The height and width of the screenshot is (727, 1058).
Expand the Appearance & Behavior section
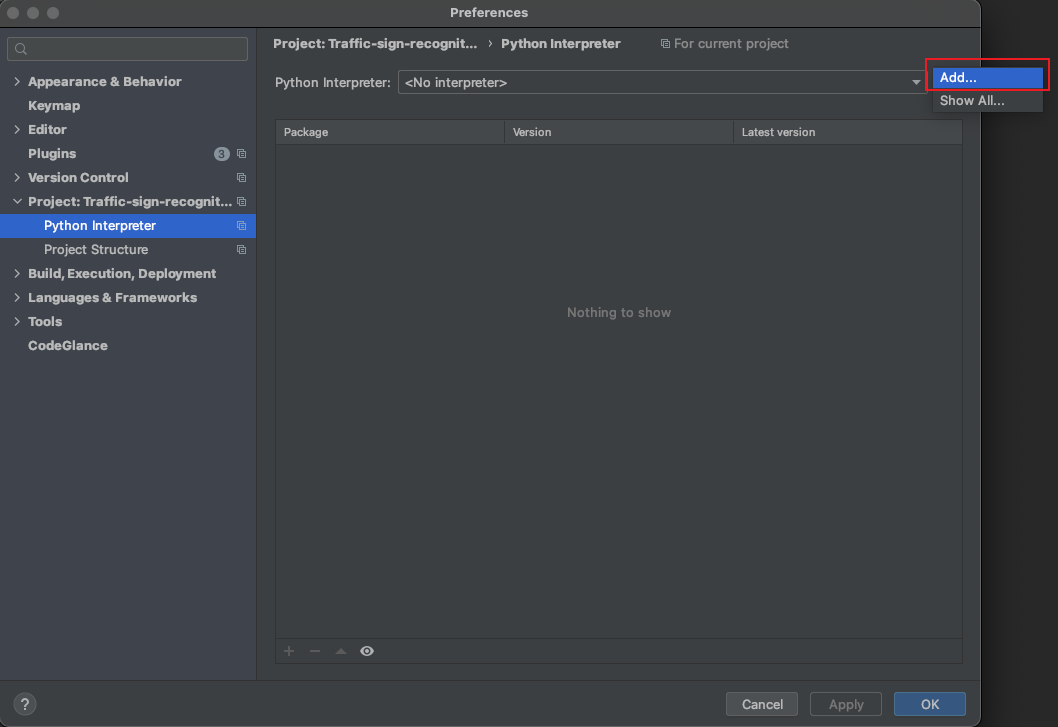[17, 82]
